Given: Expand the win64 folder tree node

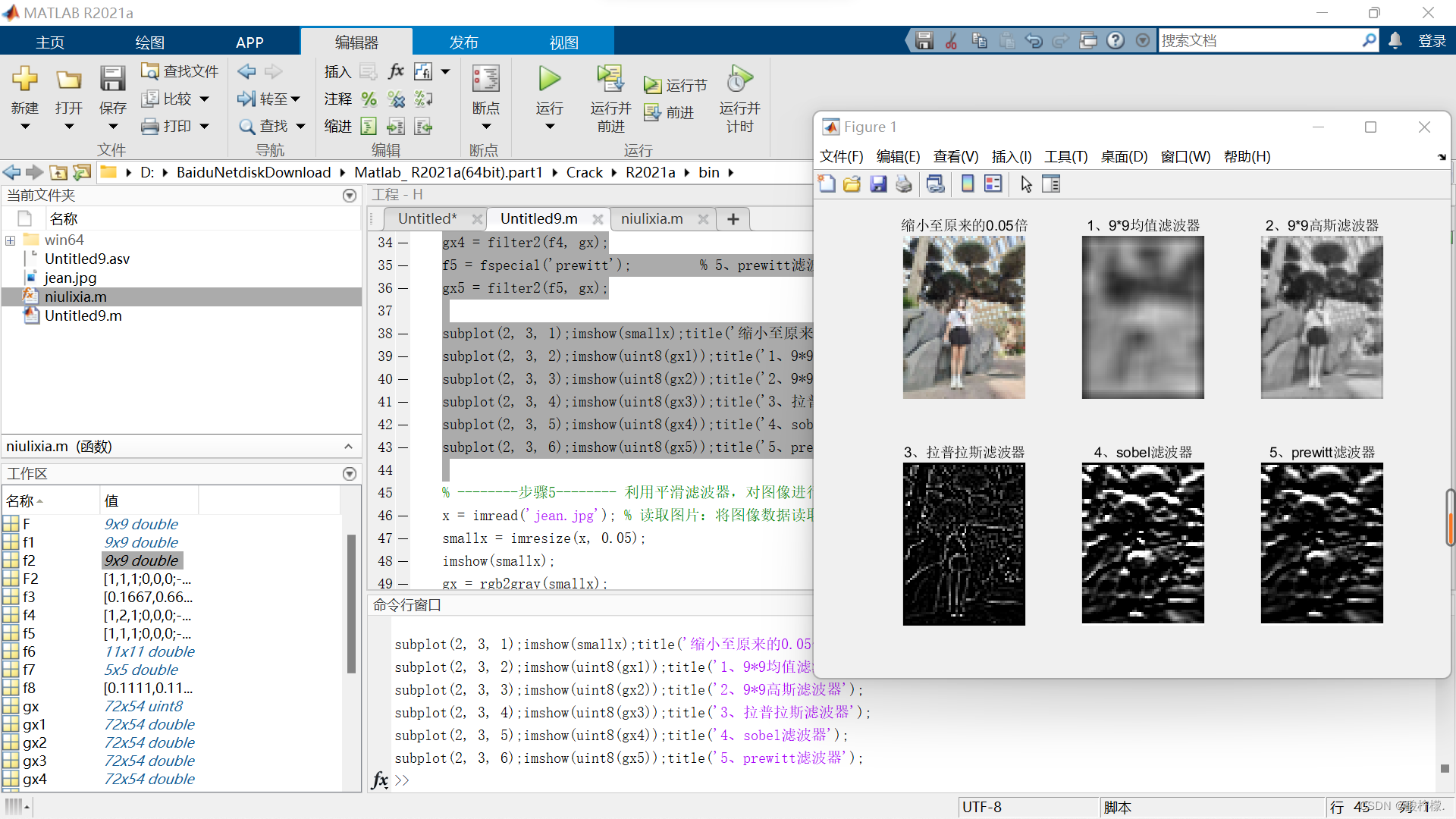Looking at the screenshot, I should pos(11,240).
